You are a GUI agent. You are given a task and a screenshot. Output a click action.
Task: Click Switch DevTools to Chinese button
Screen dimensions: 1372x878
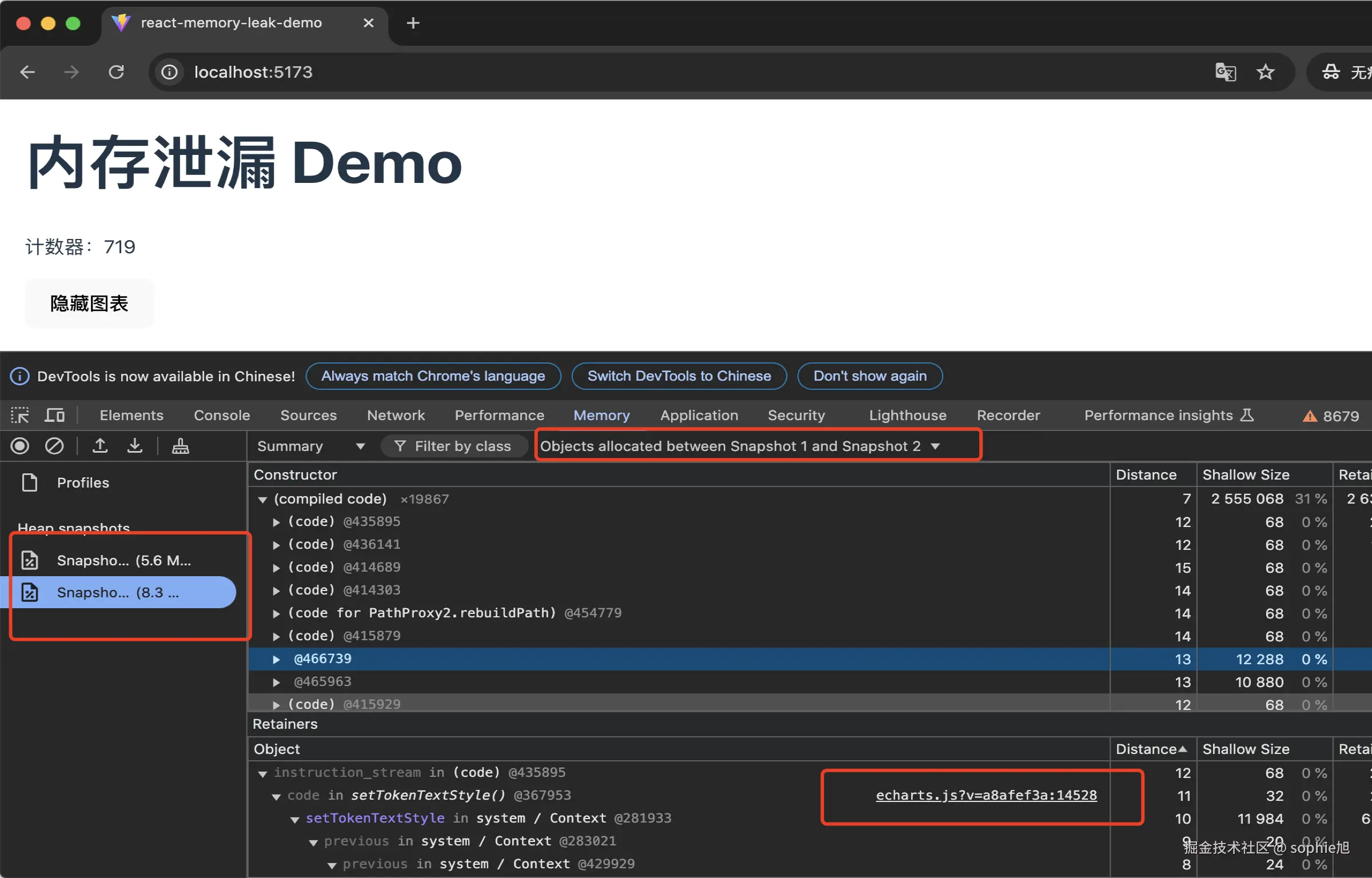click(x=679, y=376)
